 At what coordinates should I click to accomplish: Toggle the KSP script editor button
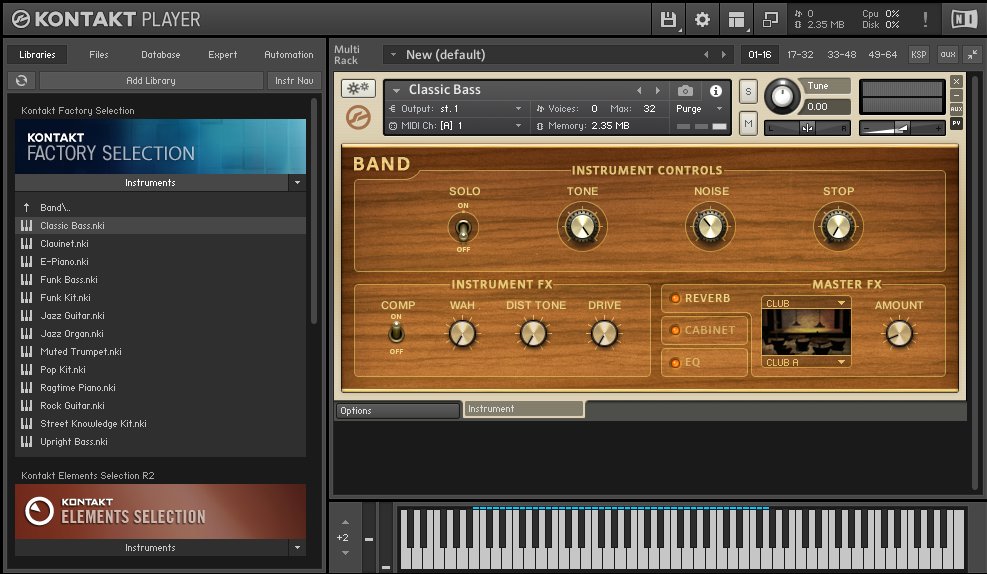[918, 55]
